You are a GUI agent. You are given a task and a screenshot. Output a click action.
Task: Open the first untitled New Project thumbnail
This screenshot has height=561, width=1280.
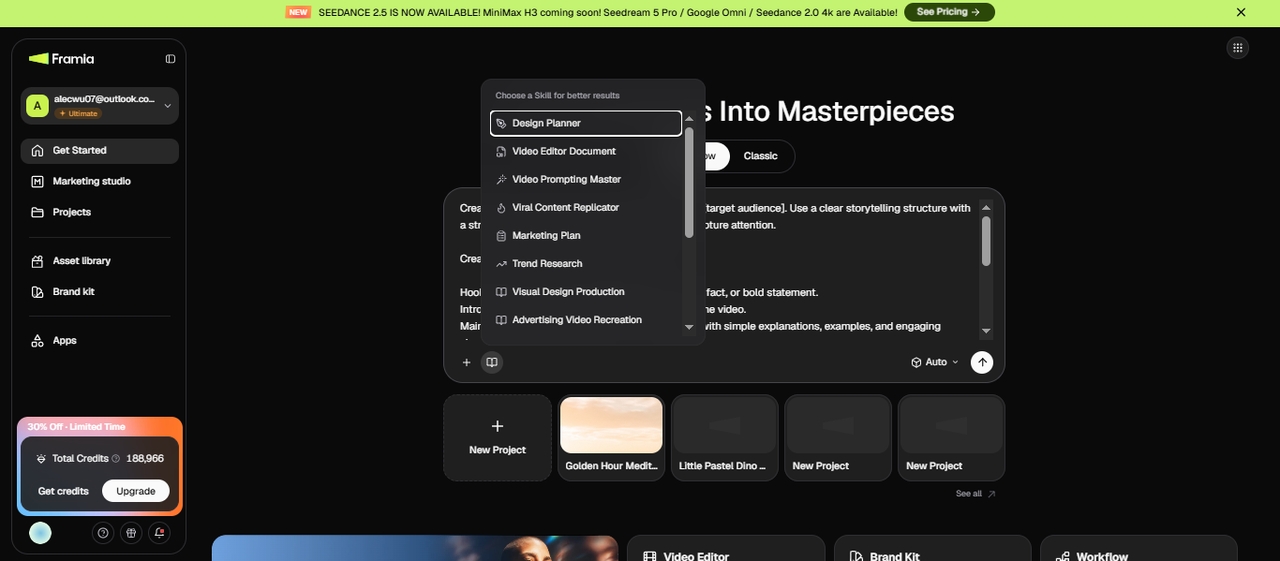[838, 437]
